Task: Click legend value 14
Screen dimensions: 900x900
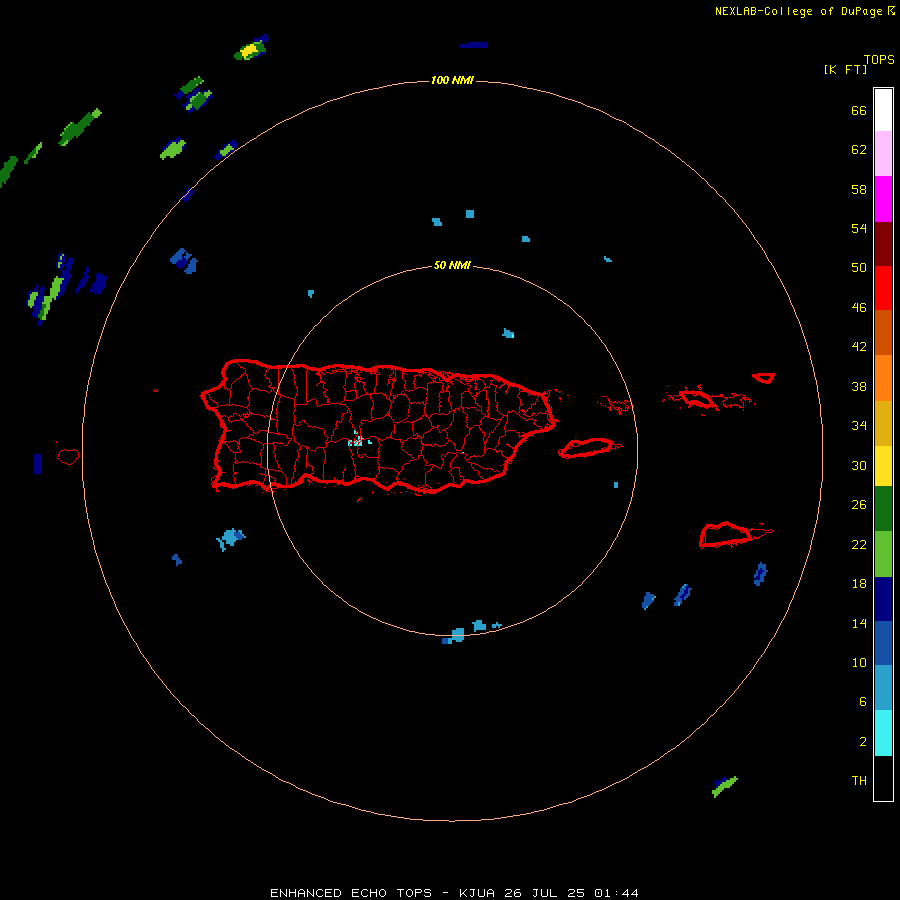Action: [x=859, y=623]
